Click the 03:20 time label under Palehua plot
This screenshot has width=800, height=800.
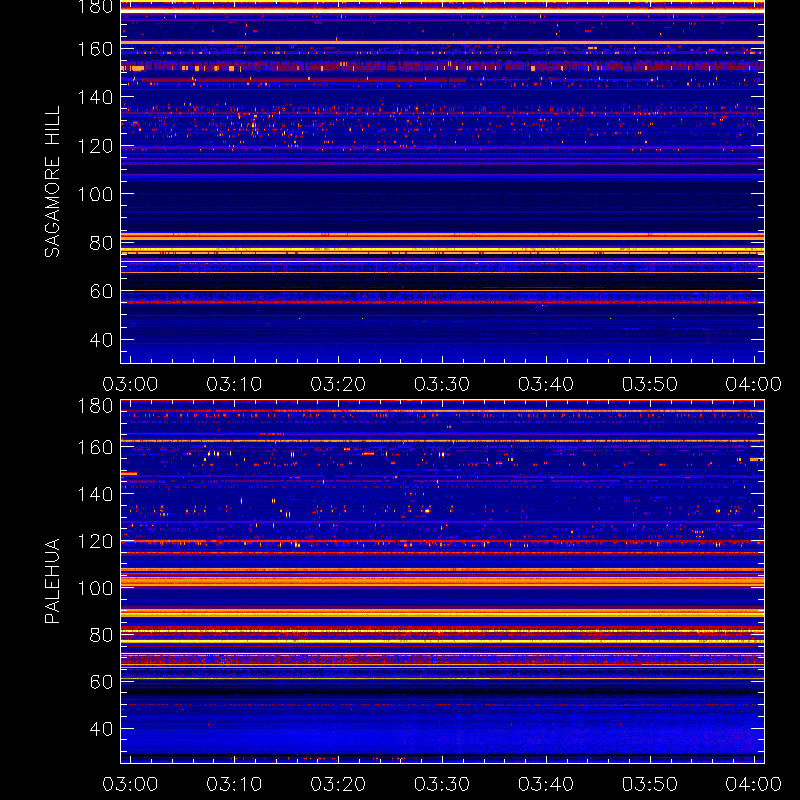click(338, 784)
